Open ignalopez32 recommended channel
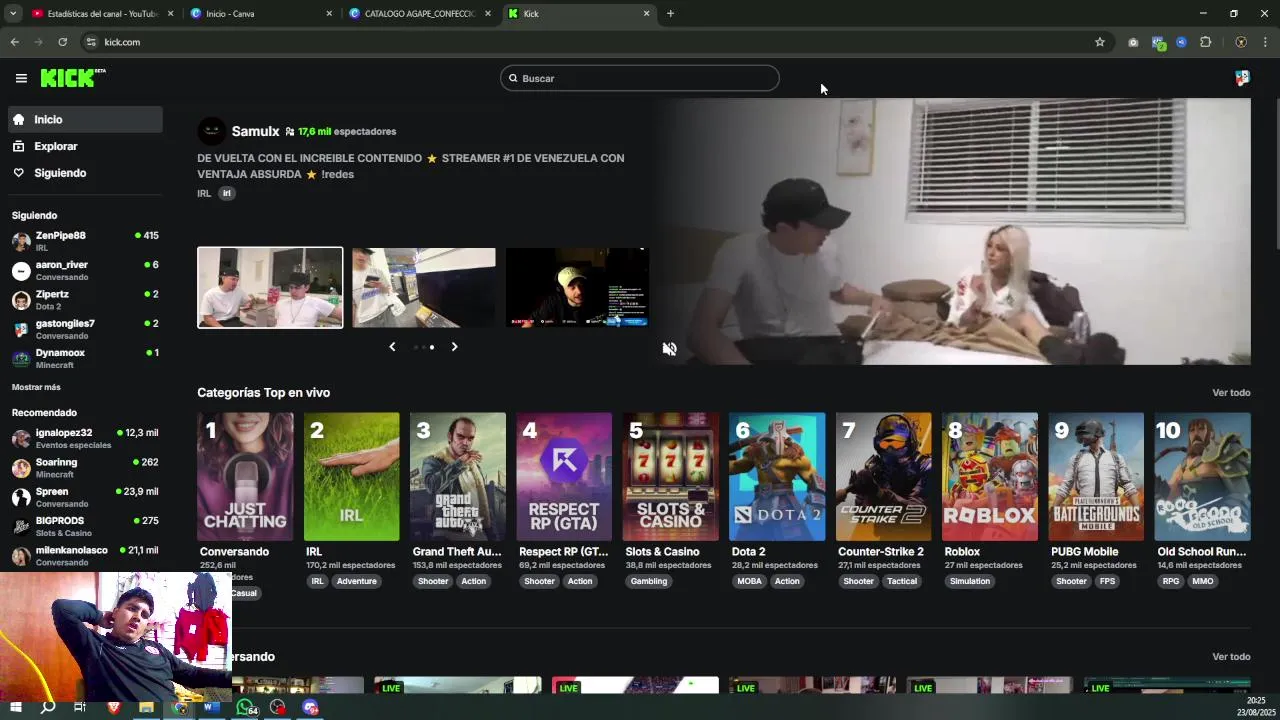This screenshot has height=720, width=1280. pos(85,438)
